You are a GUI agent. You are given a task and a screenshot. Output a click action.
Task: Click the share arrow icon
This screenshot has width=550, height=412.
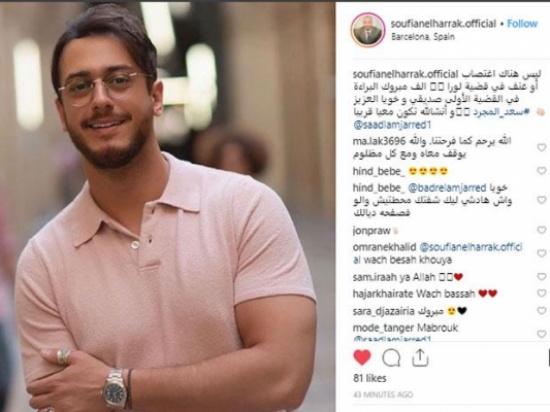[x=420, y=358]
